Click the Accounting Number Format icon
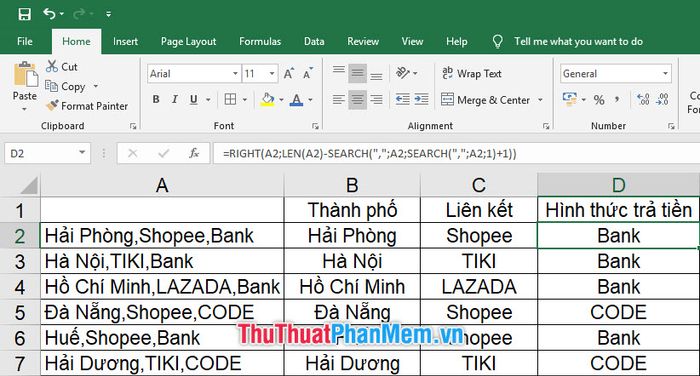The image size is (700, 376). coord(570,99)
